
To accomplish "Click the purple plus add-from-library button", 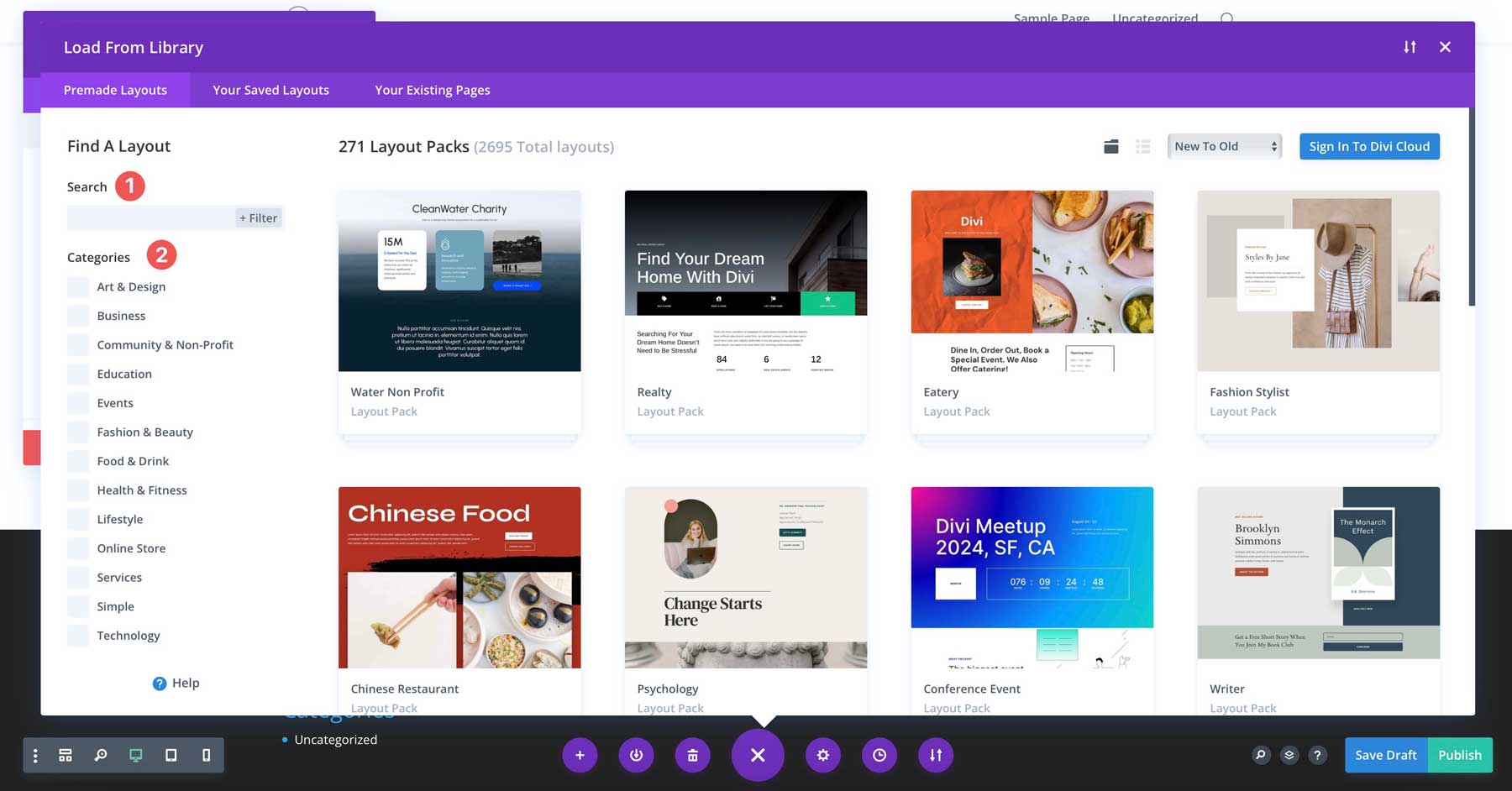I will [580, 755].
